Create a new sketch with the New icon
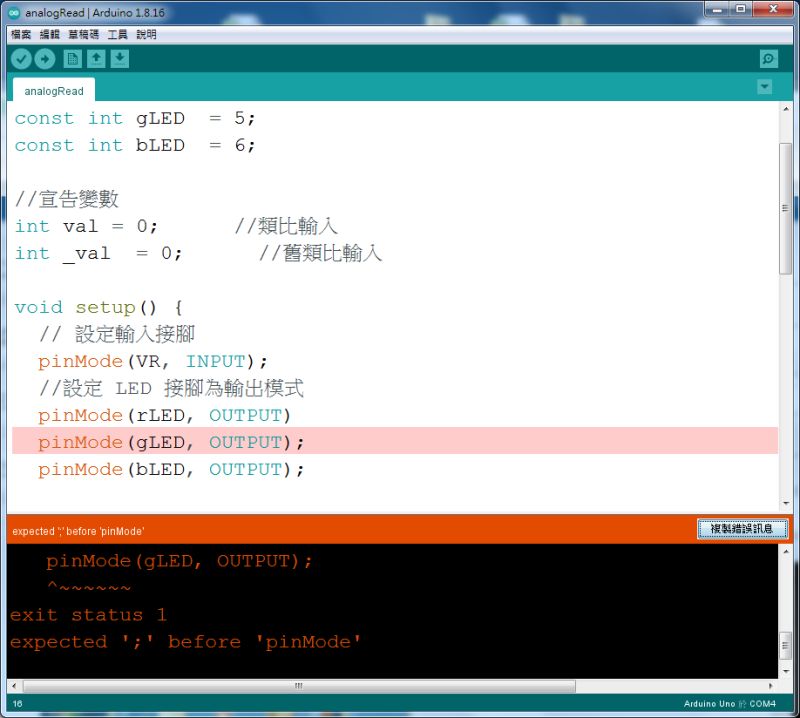800x718 pixels. point(72,58)
